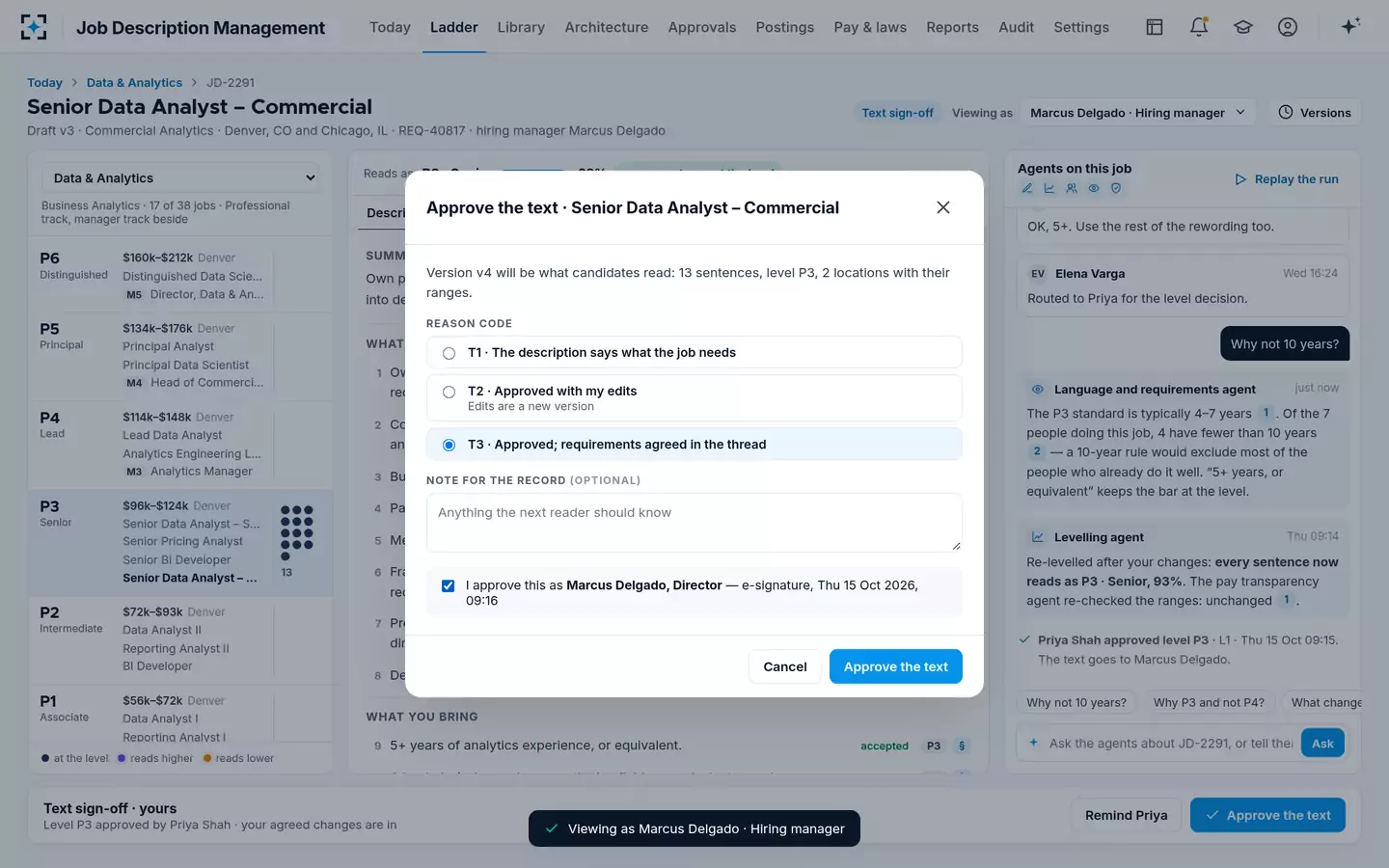Select the P2 Intermediate ladder row
The image size is (1389, 868).
tap(180, 638)
